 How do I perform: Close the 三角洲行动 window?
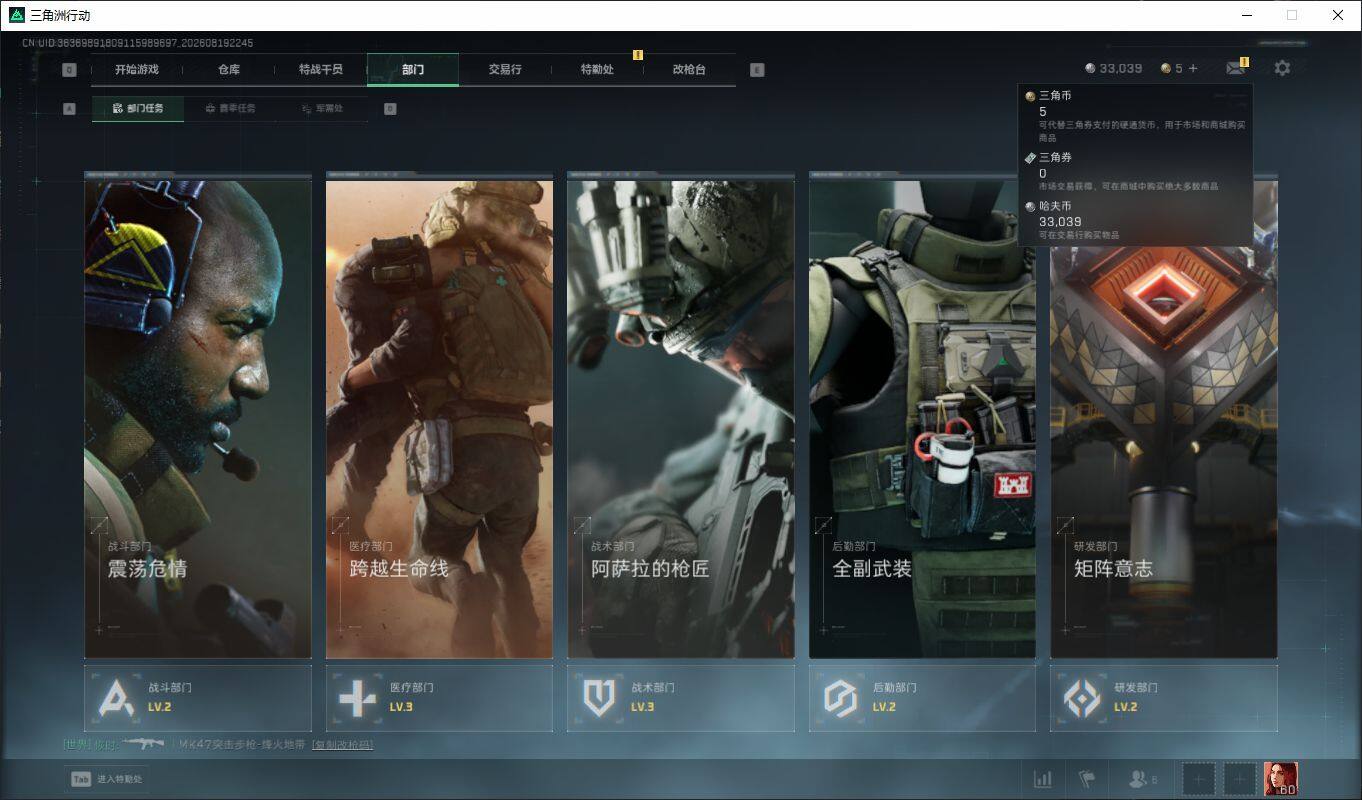pyautogui.click(x=1338, y=15)
